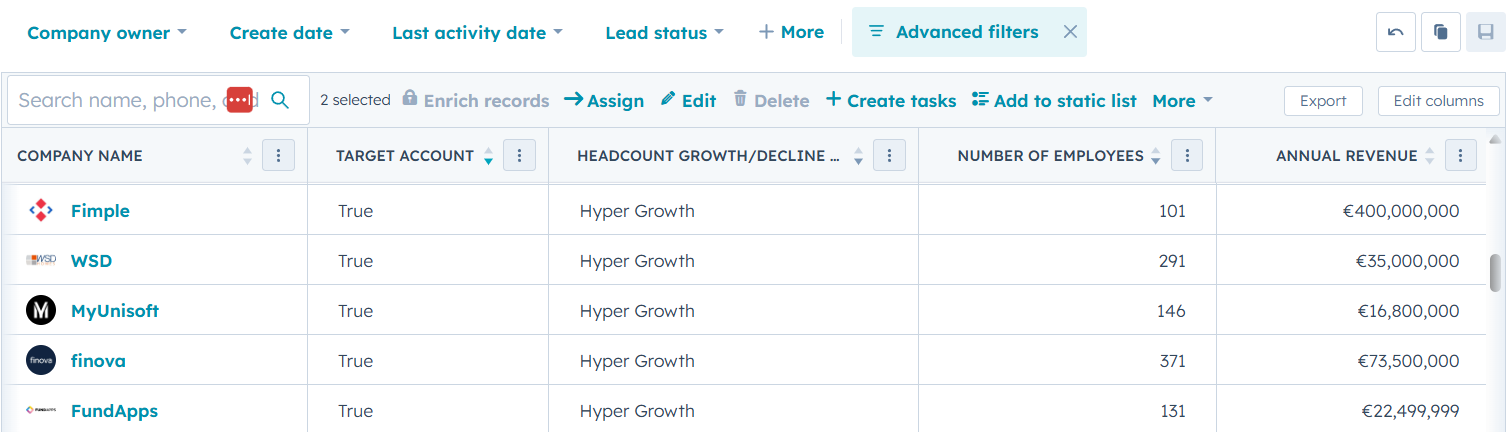Image resolution: width=1507 pixels, height=432 pixels.
Task: Click the table vertical scrollbar thumb
Action: [1495, 271]
